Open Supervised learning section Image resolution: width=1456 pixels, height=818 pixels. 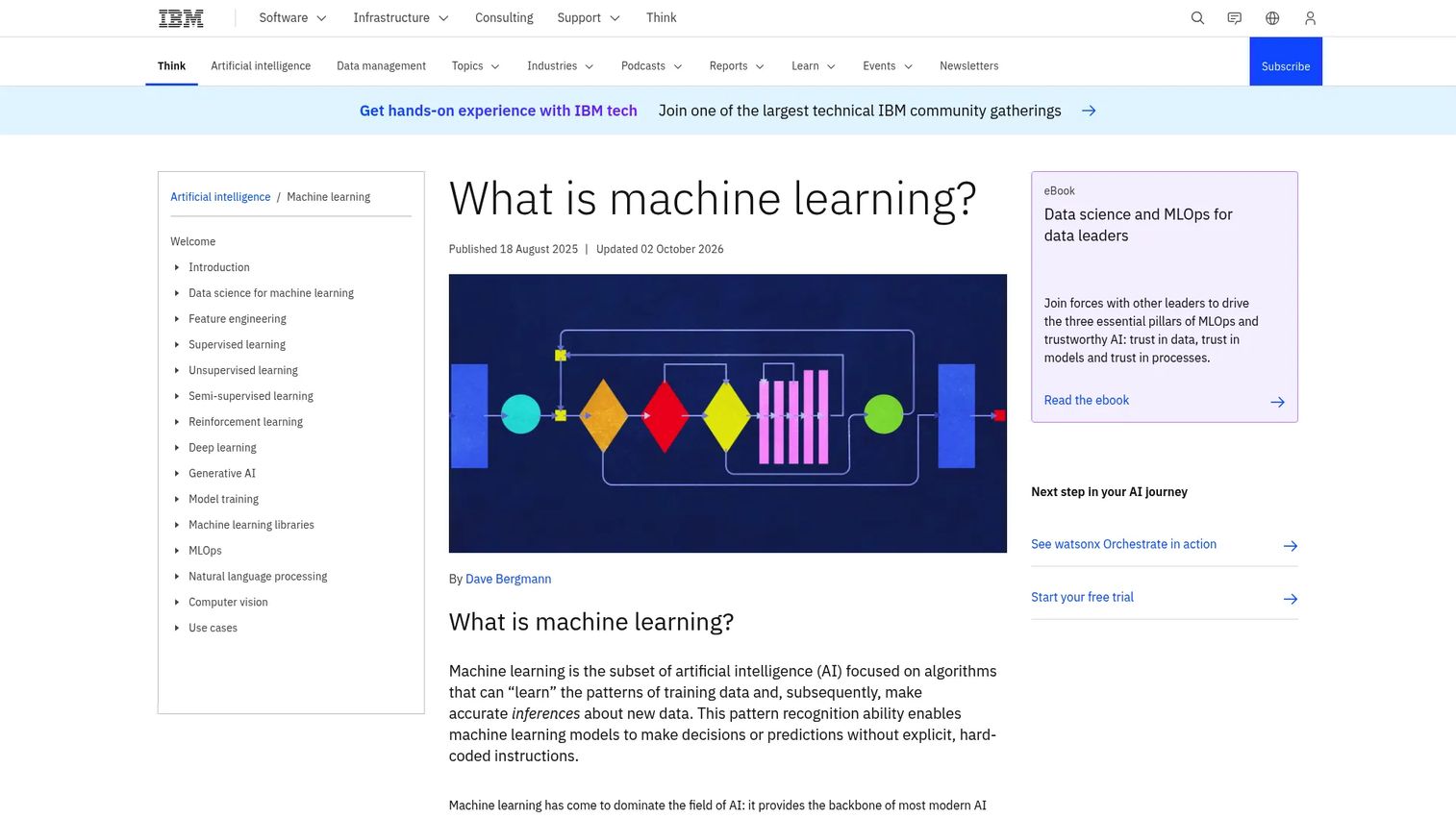237,344
